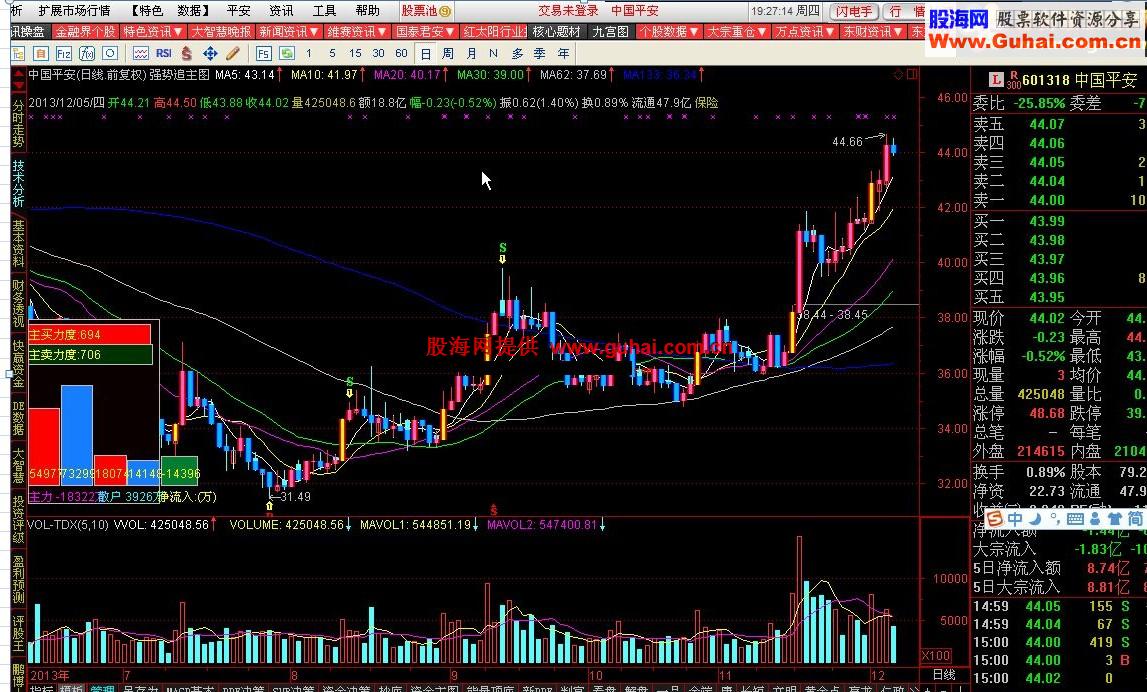The height and width of the screenshot is (692, 1147).
Task: Open the 盈利预测 side tab
Action: tap(18, 578)
